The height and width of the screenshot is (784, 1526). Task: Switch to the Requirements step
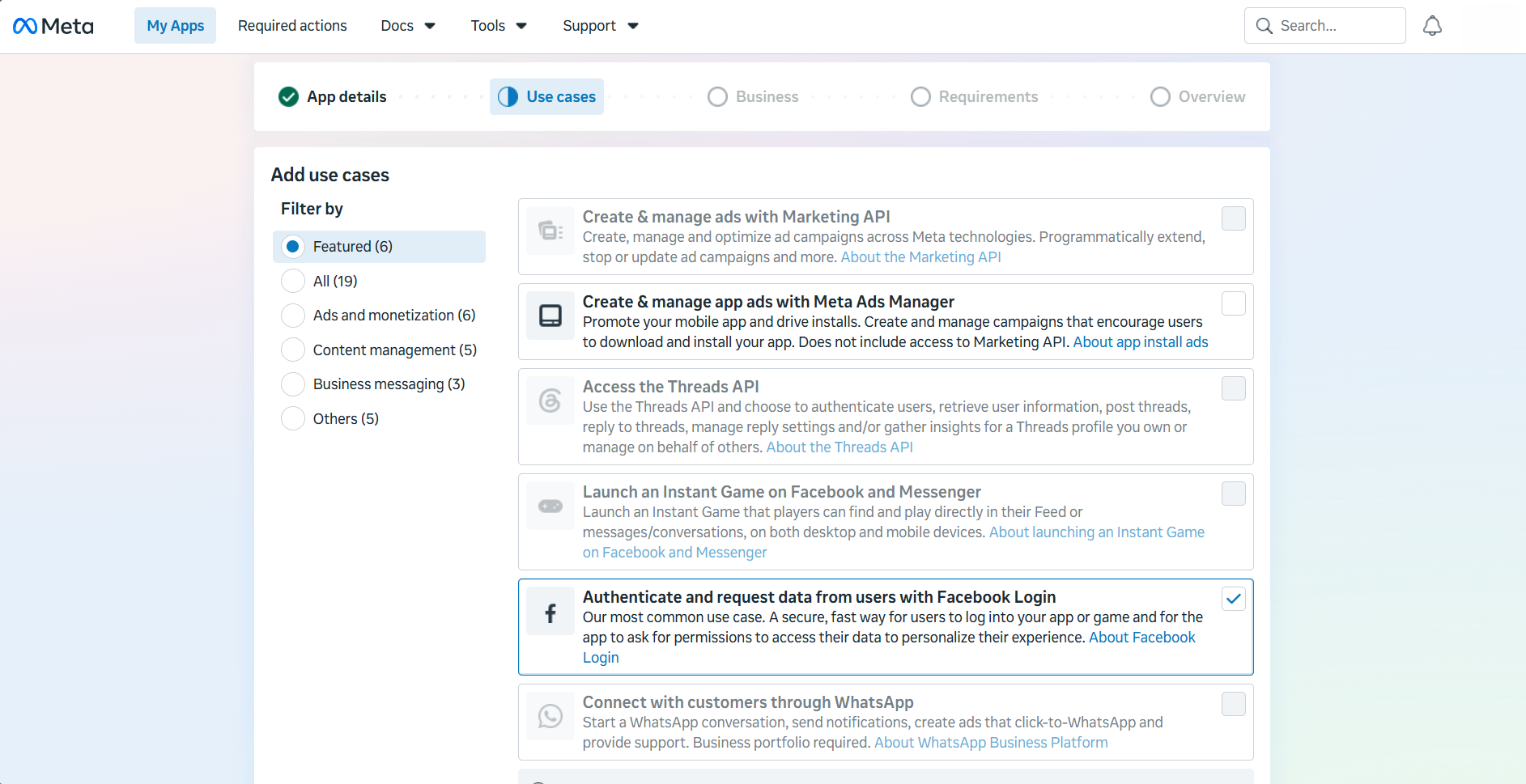click(x=975, y=97)
